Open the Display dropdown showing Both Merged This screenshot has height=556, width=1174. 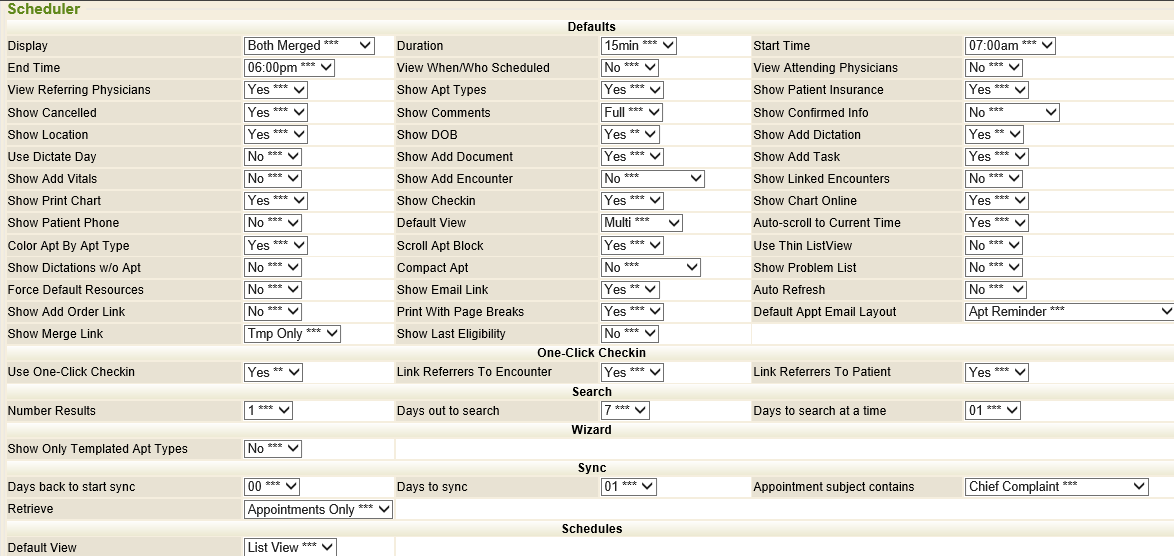[309, 46]
